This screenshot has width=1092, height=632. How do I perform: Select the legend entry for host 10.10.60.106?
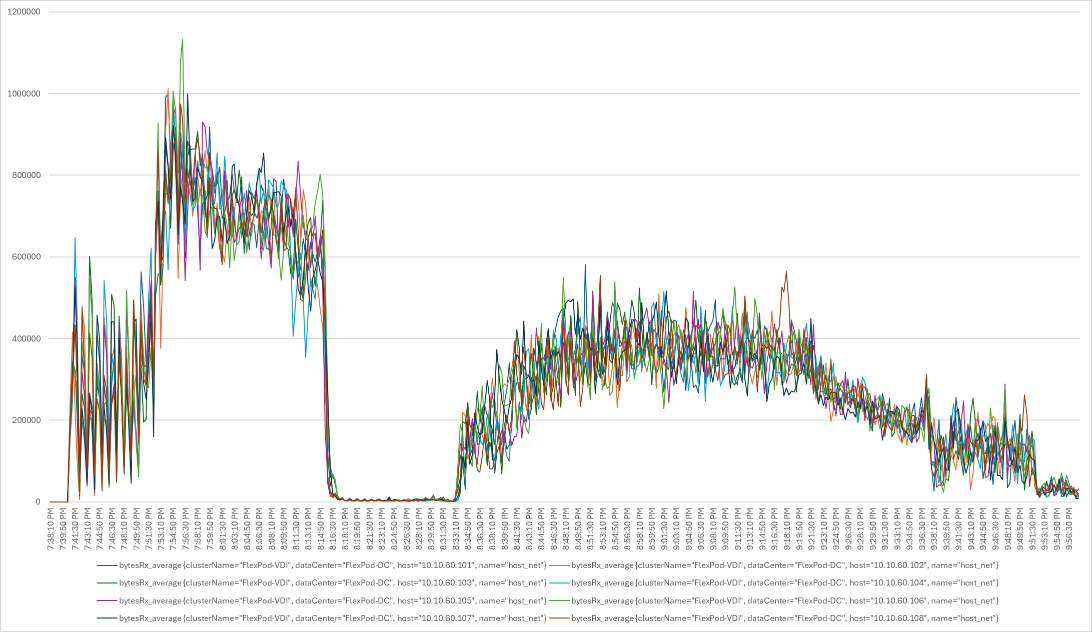click(x=774, y=600)
